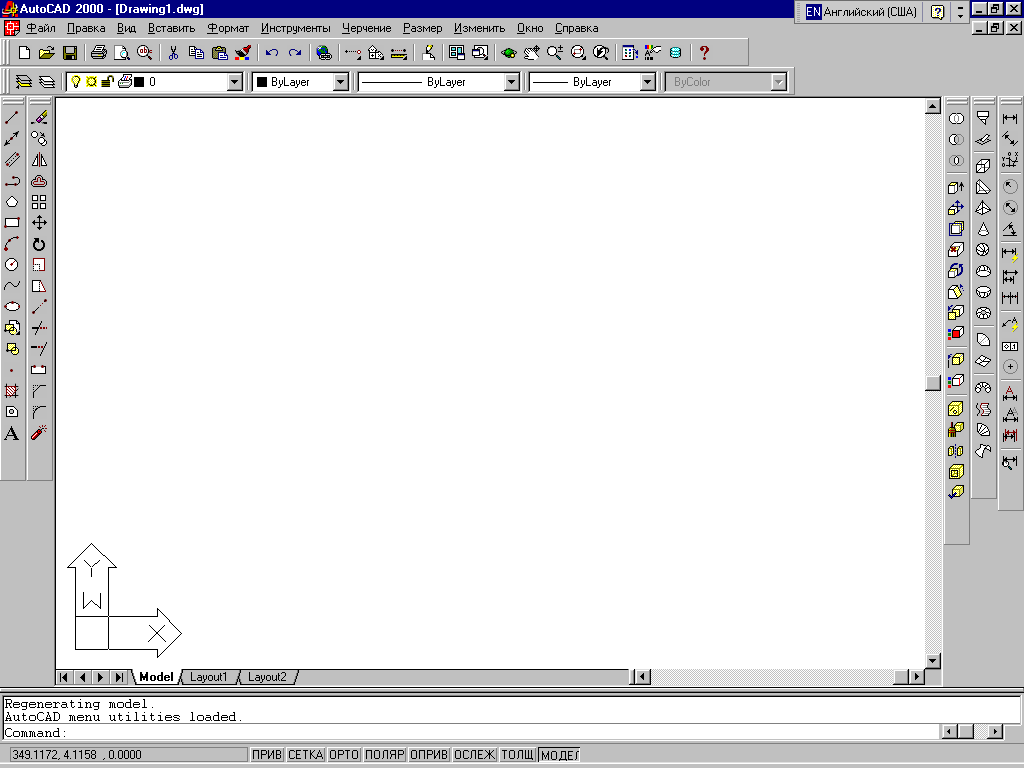The width and height of the screenshot is (1024, 768).
Task: Select the Ellipse drawing tool
Action: point(12,306)
